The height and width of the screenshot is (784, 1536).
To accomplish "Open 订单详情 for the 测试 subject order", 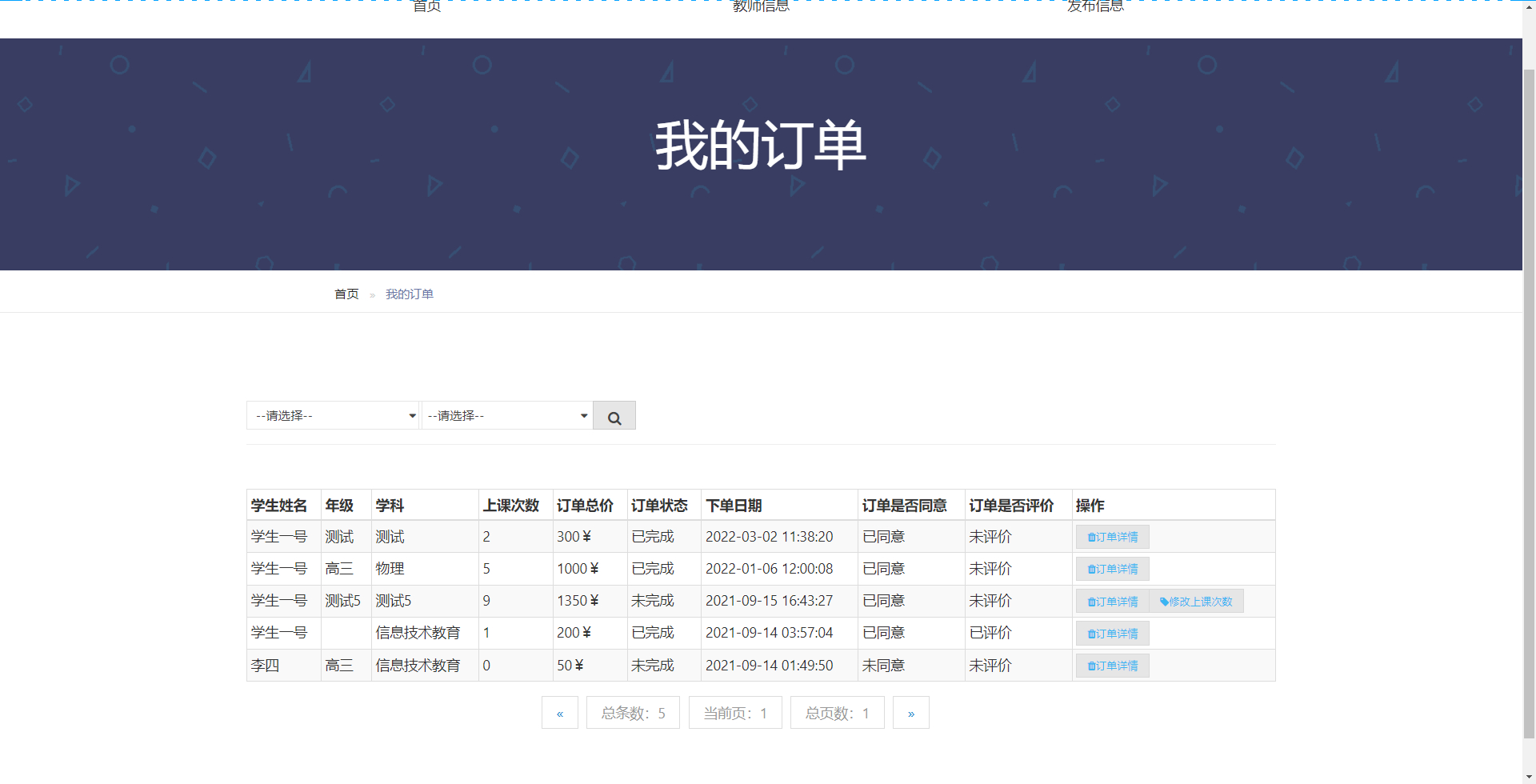I will click(x=1111, y=536).
